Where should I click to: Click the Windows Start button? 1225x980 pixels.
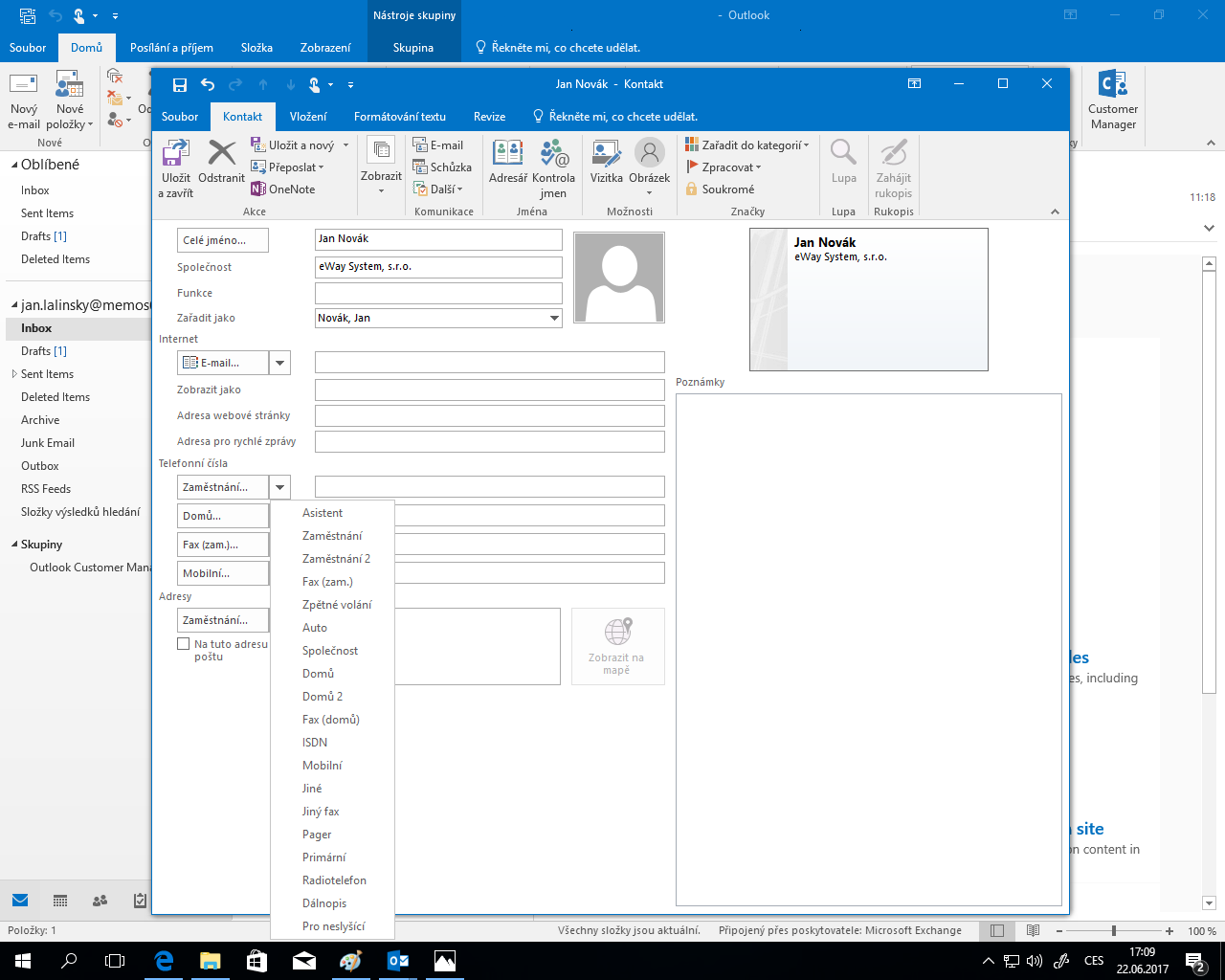(x=23, y=961)
